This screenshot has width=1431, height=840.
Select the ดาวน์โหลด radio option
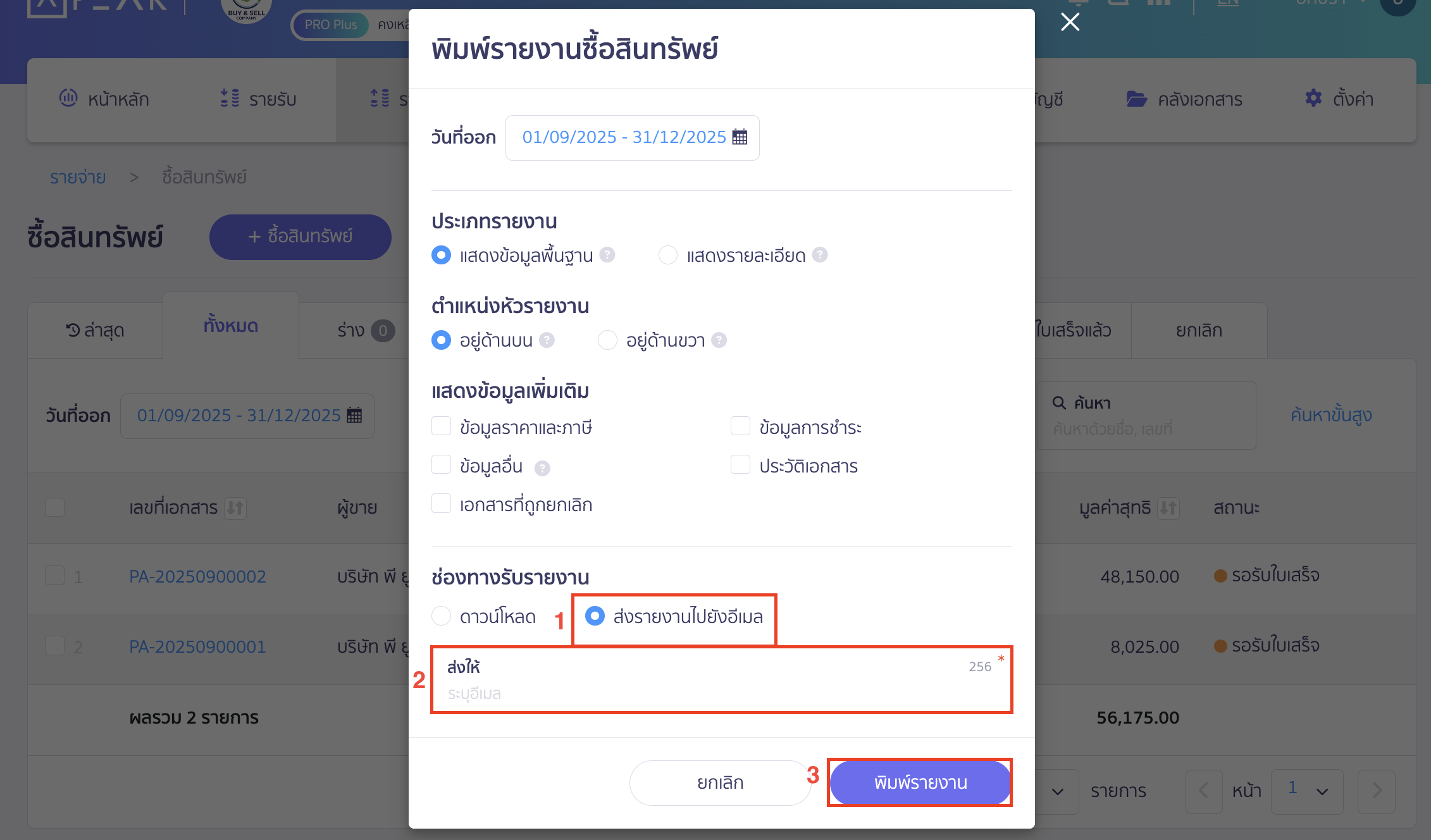coord(441,615)
